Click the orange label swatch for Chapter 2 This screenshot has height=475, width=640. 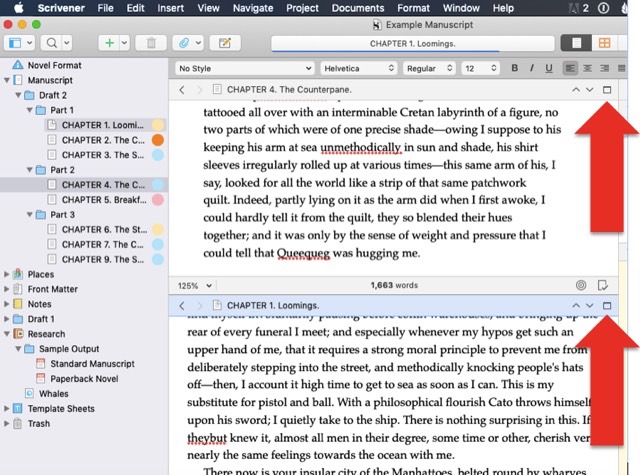click(x=158, y=140)
